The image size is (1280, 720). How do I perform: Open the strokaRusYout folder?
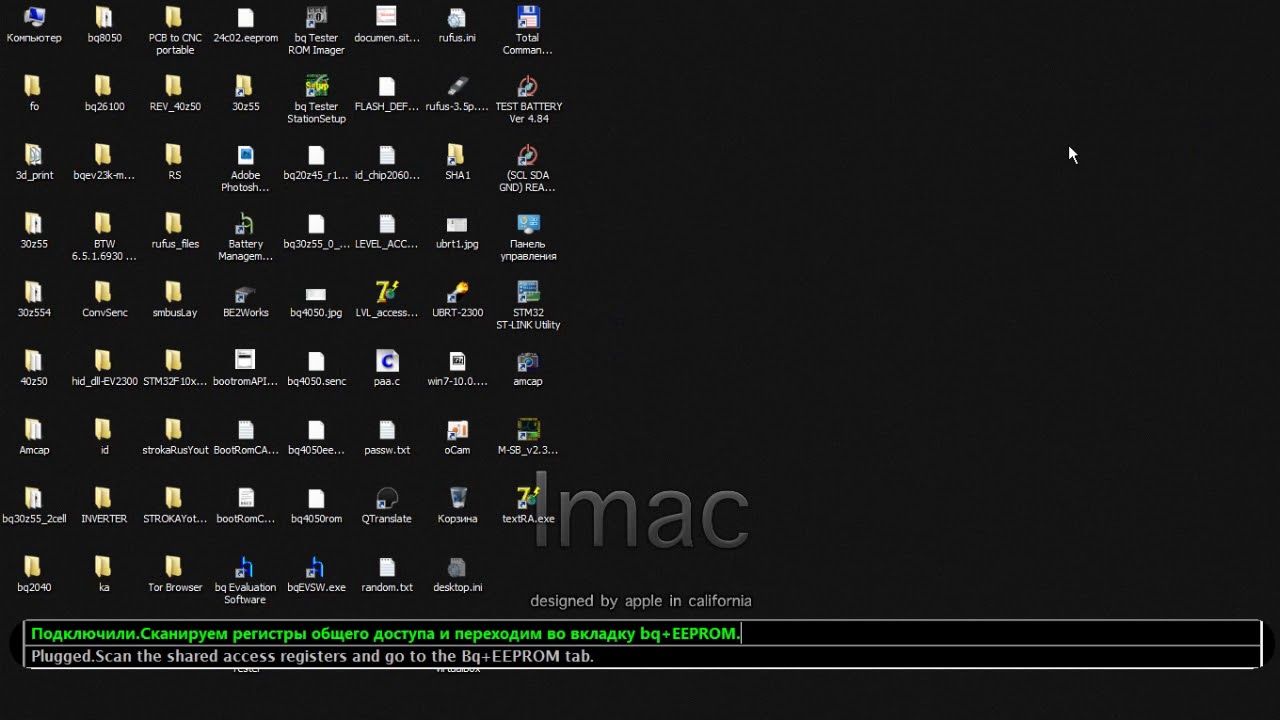(x=175, y=437)
